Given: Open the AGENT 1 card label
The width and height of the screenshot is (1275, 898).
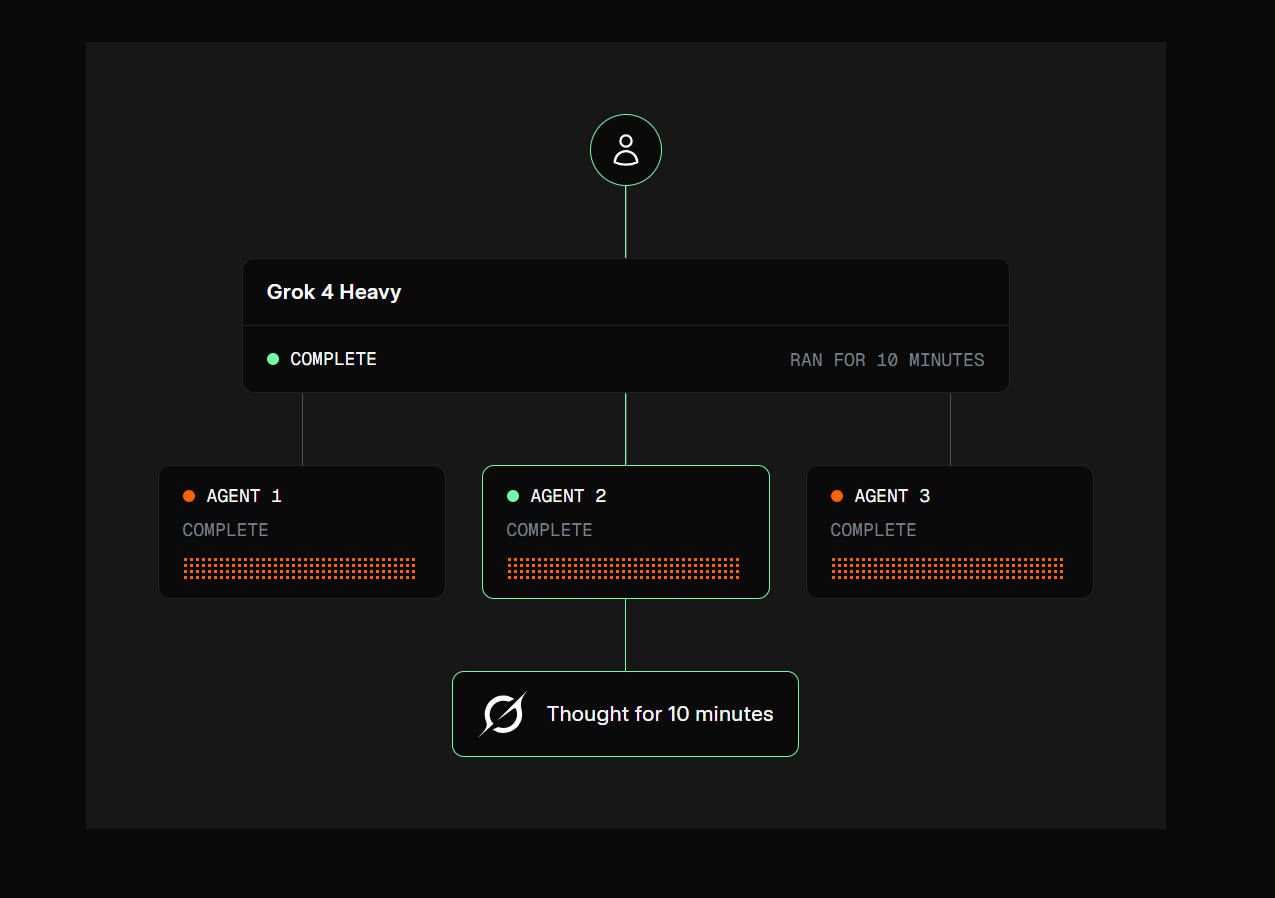Looking at the screenshot, I should [244, 496].
